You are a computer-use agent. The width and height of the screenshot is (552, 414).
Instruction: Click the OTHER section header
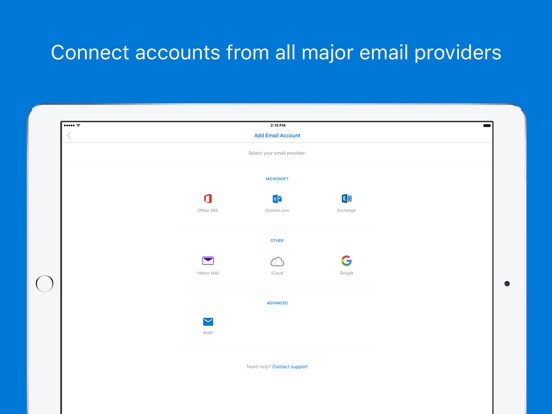(277, 240)
